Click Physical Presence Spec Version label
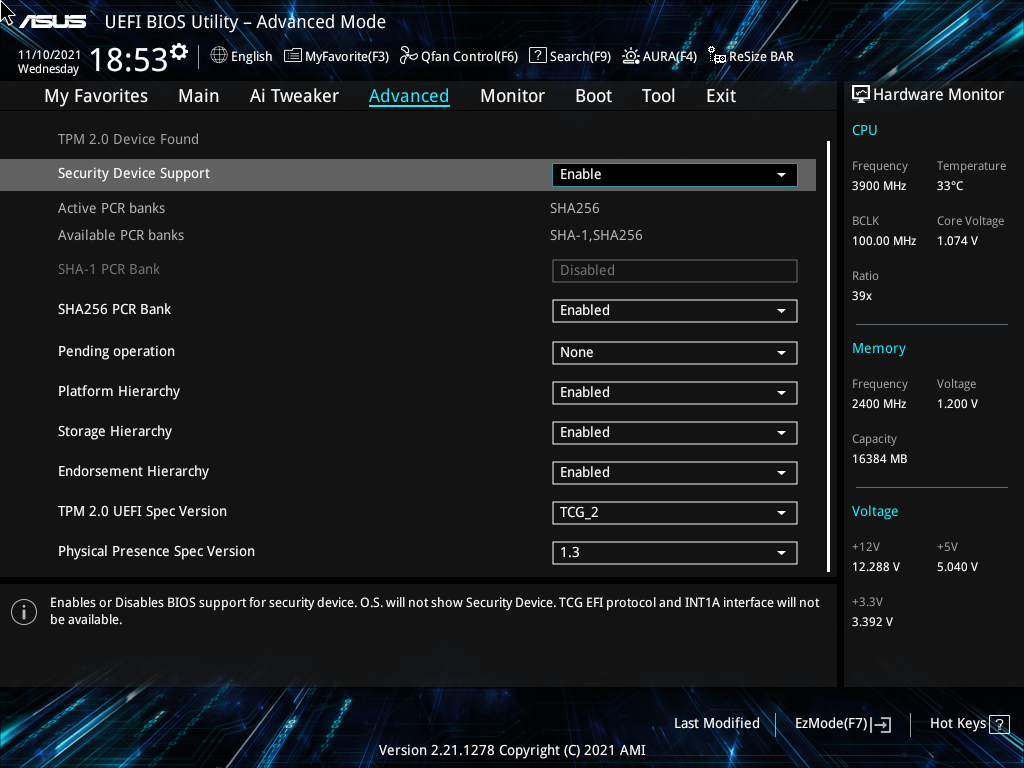The image size is (1024, 768). (156, 551)
